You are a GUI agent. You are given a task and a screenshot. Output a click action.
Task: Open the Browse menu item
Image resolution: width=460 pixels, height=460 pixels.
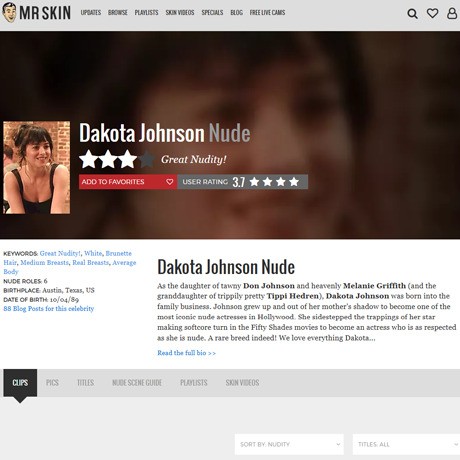tap(118, 13)
